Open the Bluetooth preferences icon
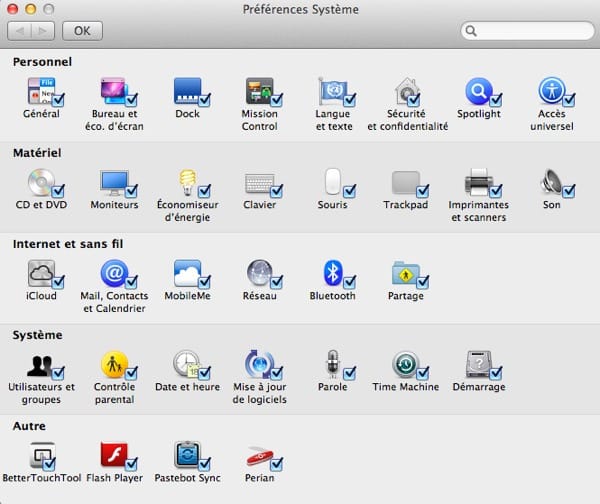Viewport: 600px width, 504px height. tap(333, 273)
